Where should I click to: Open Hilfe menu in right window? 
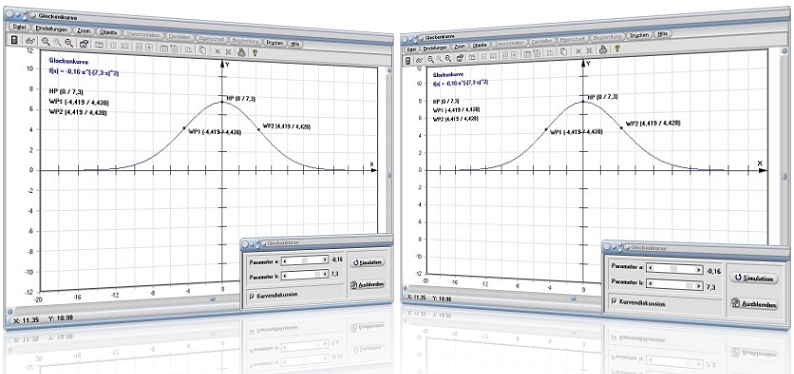point(662,34)
